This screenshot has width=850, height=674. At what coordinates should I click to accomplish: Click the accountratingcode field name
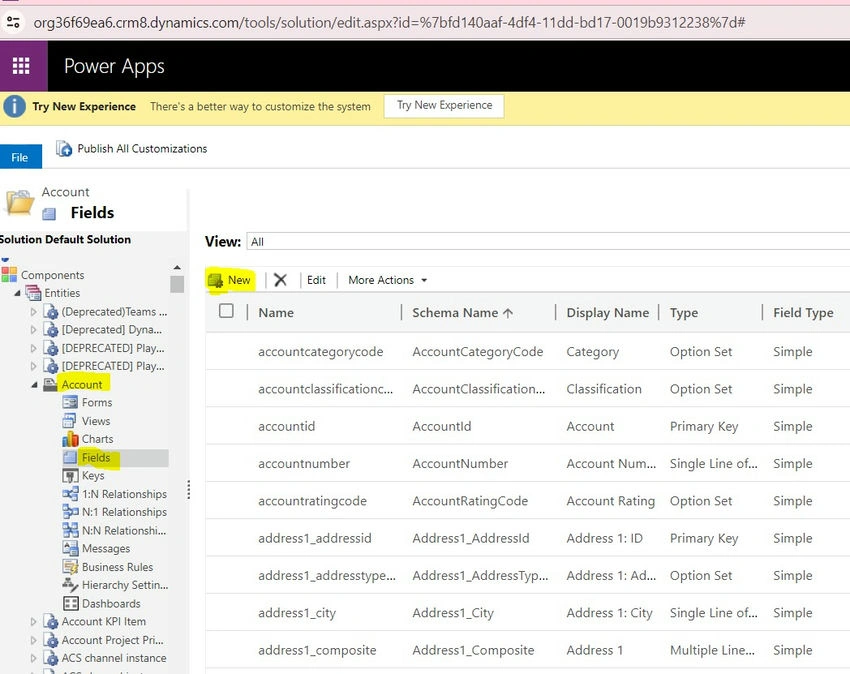312,501
